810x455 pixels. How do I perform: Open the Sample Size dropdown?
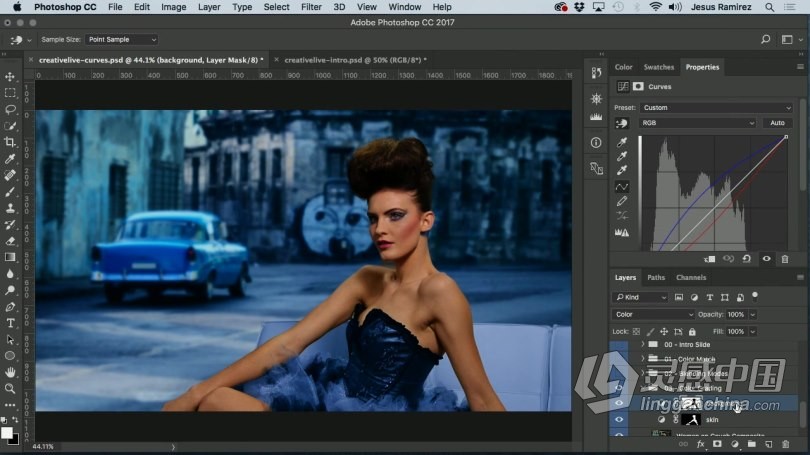pos(121,40)
